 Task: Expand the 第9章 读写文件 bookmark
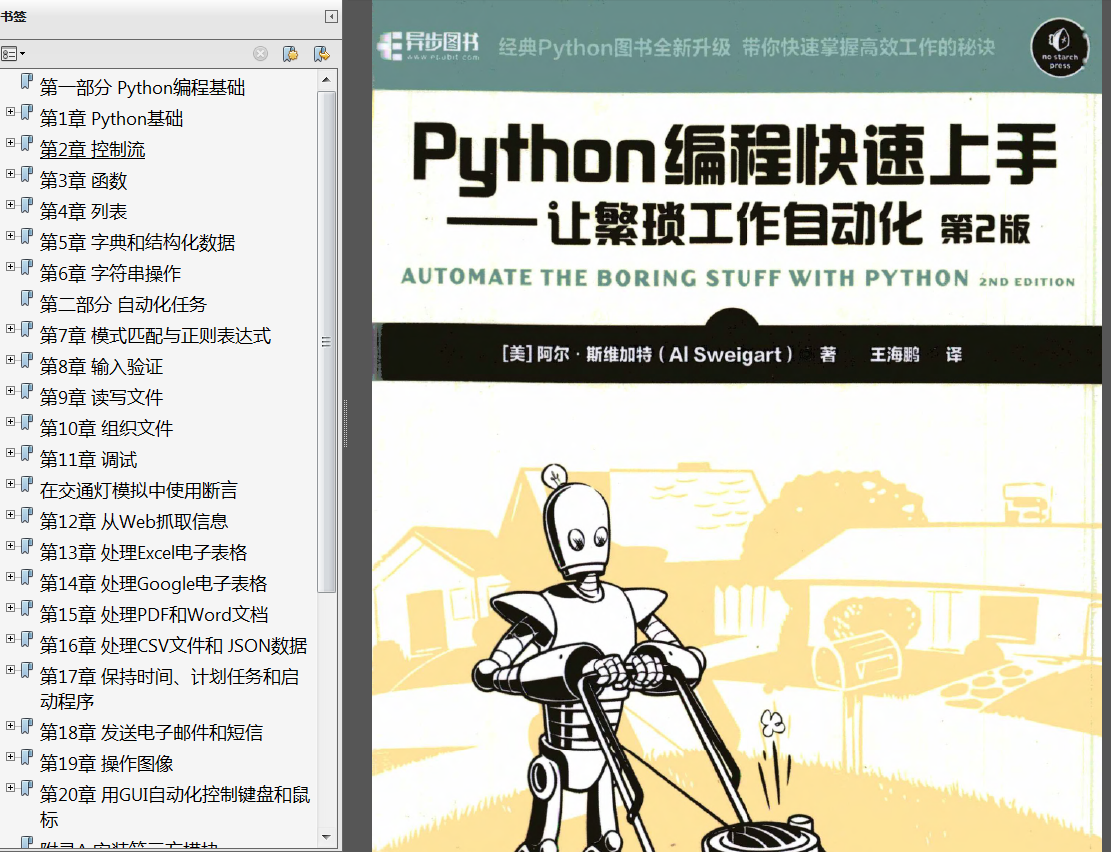tap(10, 391)
